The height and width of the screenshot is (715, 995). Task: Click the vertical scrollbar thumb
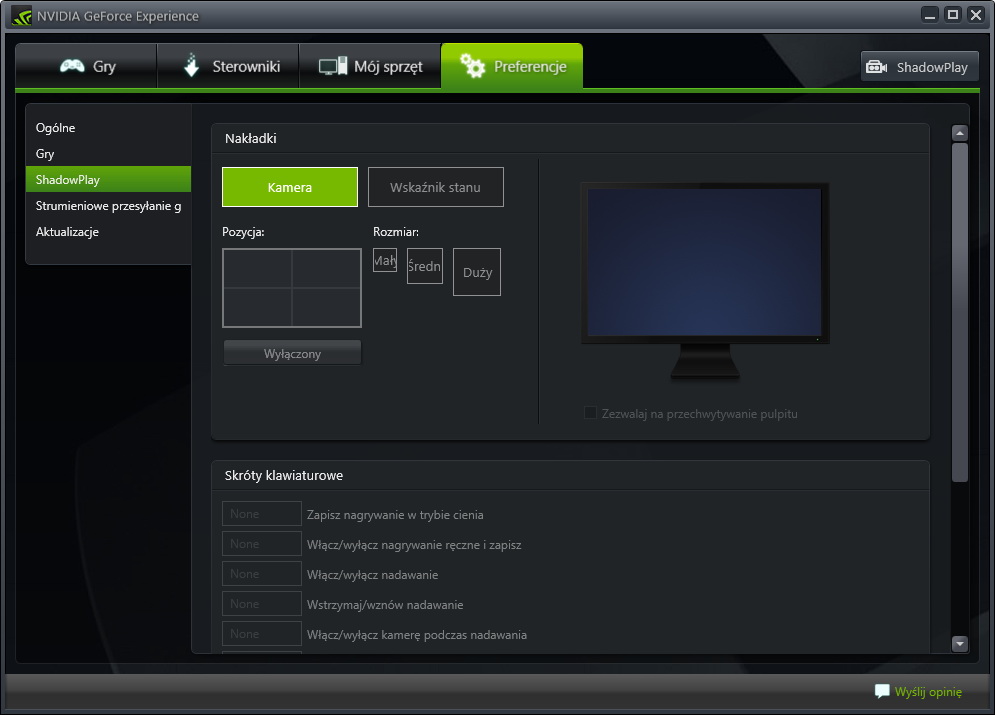point(959,312)
